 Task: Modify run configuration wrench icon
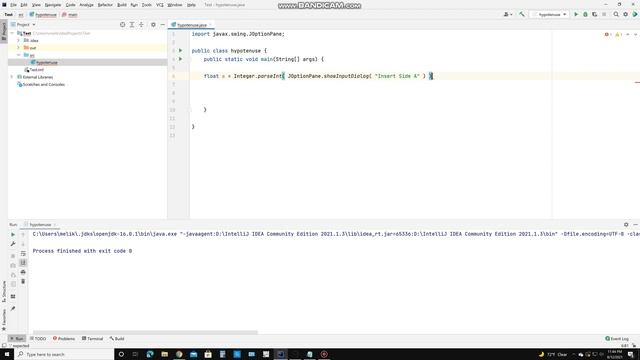(13, 244)
